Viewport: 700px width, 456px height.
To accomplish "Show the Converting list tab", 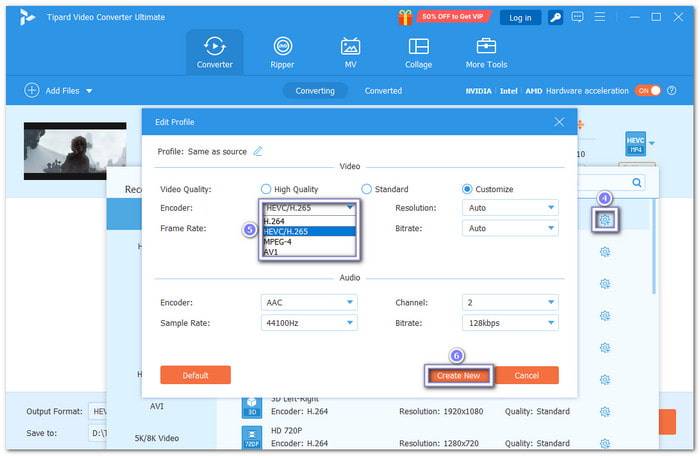I will tap(315, 91).
